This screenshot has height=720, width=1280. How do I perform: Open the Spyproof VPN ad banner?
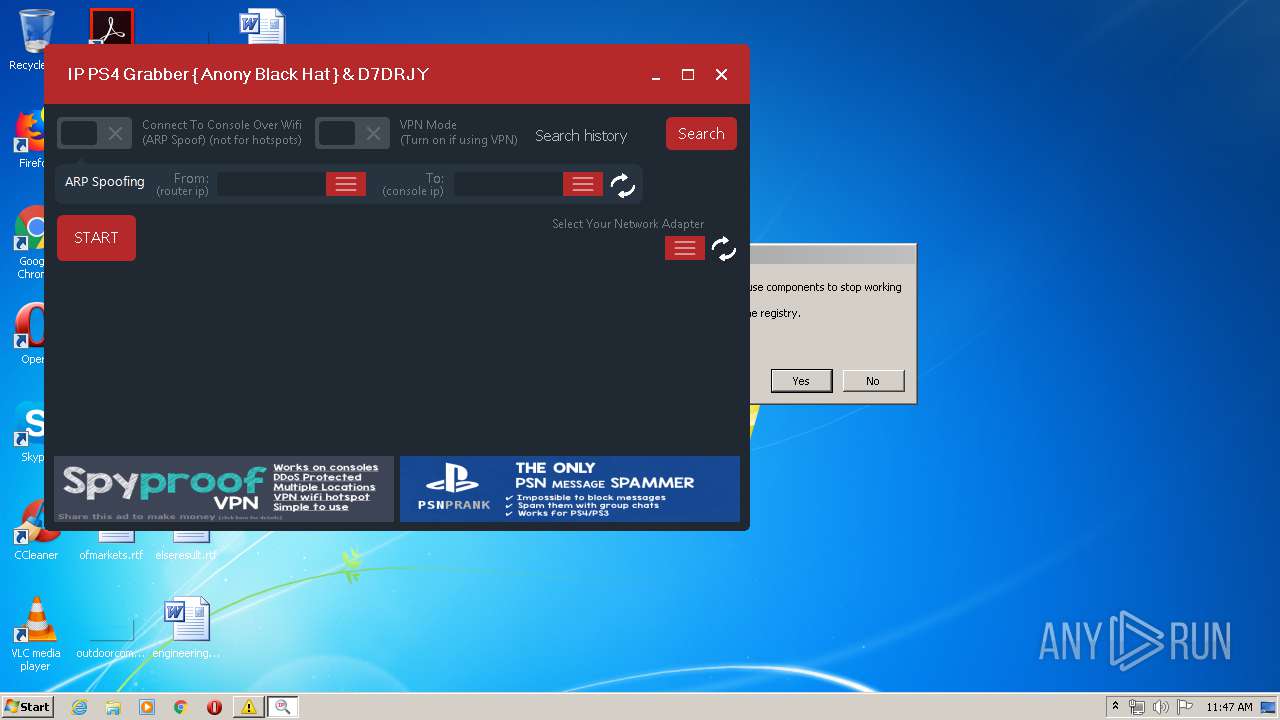224,489
